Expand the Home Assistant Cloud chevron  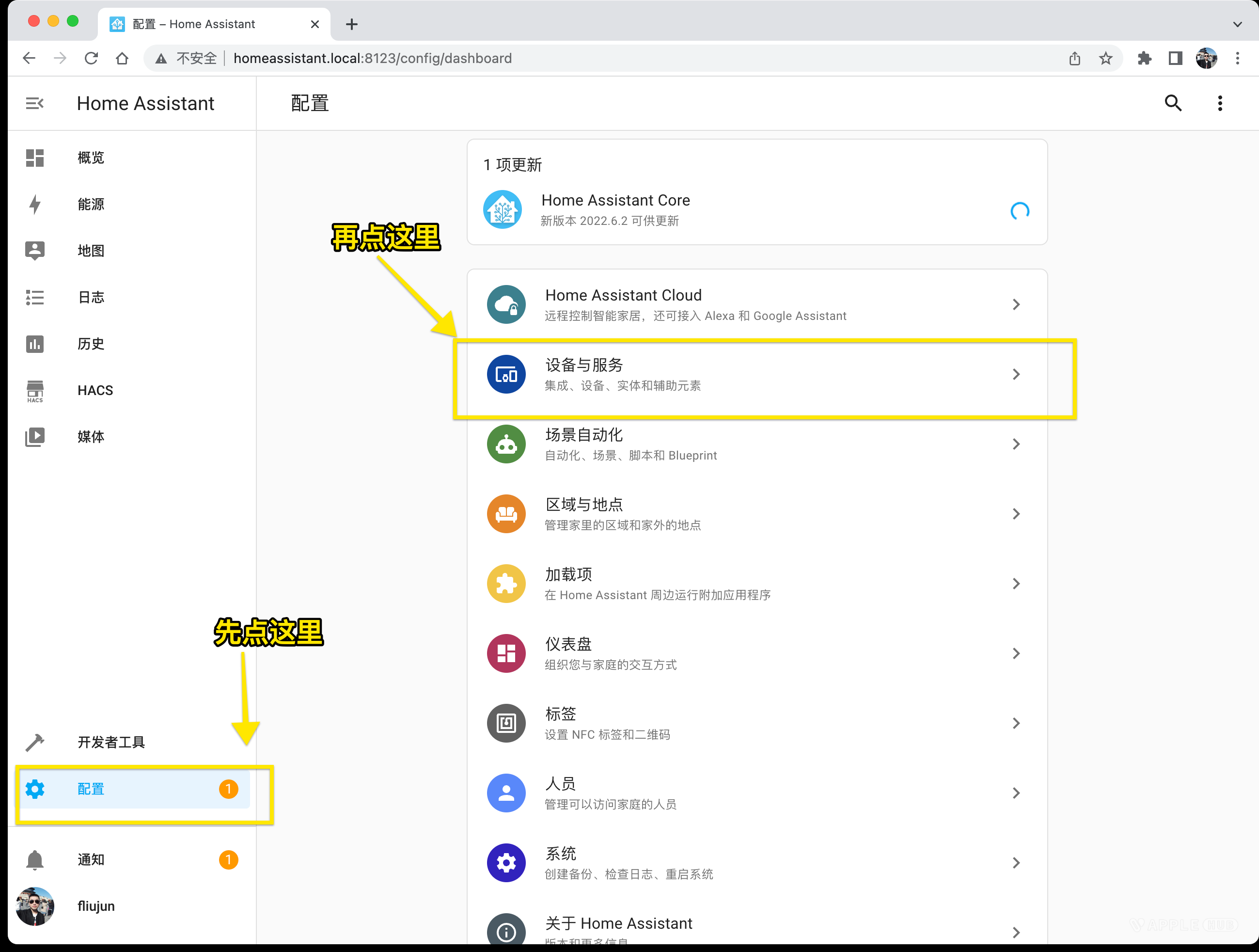click(x=1016, y=304)
